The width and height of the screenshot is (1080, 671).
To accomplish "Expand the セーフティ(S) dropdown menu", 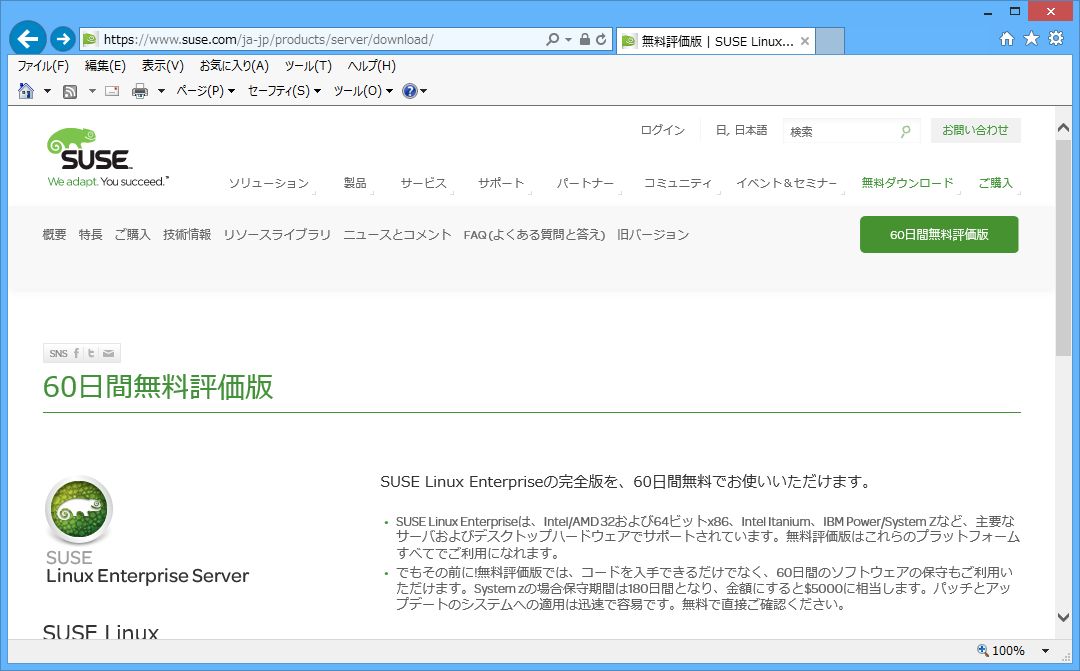I will [284, 91].
